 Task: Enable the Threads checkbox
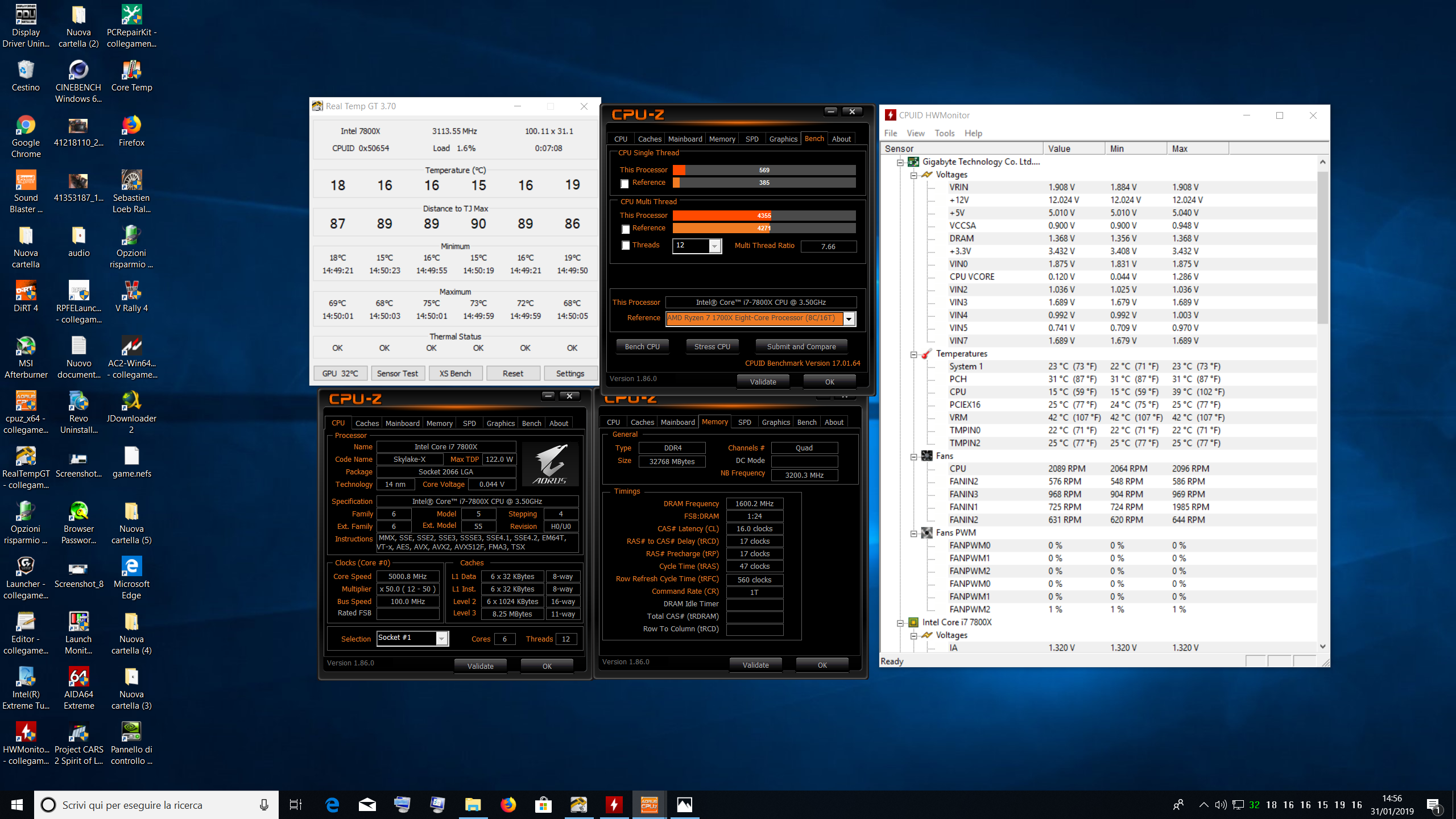click(626, 245)
